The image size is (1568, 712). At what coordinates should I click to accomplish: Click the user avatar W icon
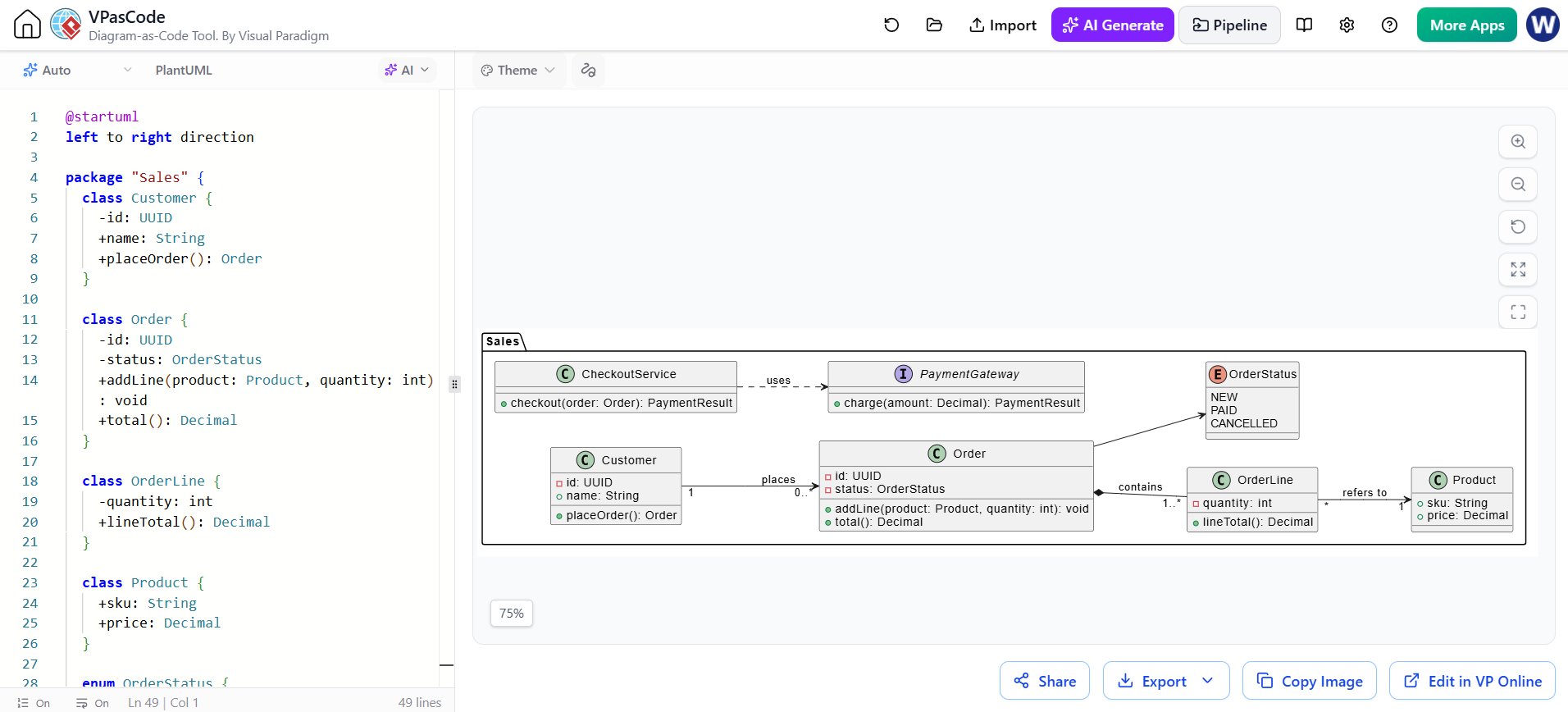[x=1543, y=25]
